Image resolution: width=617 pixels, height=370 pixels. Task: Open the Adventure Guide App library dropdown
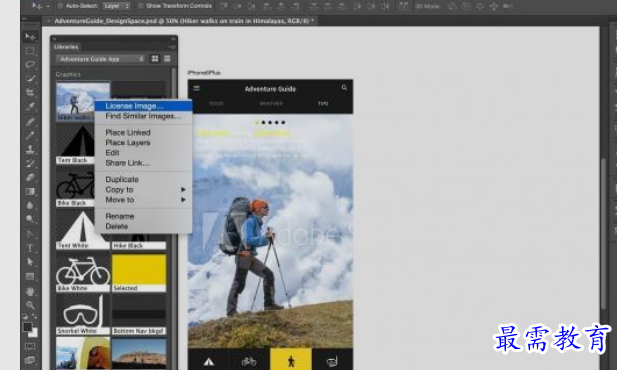pyautogui.click(x=100, y=59)
